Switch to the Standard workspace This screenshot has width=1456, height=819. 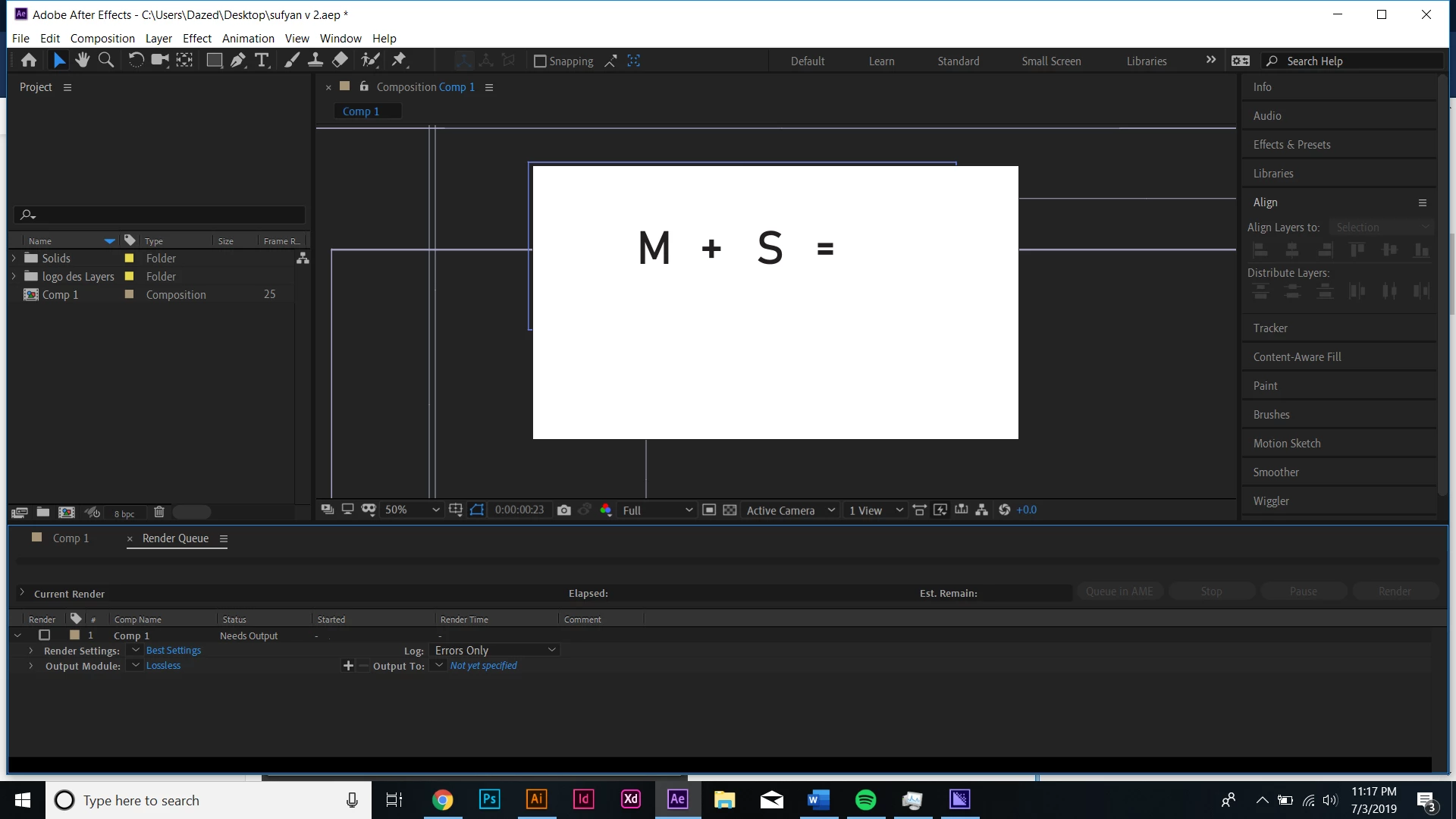coord(959,61)
